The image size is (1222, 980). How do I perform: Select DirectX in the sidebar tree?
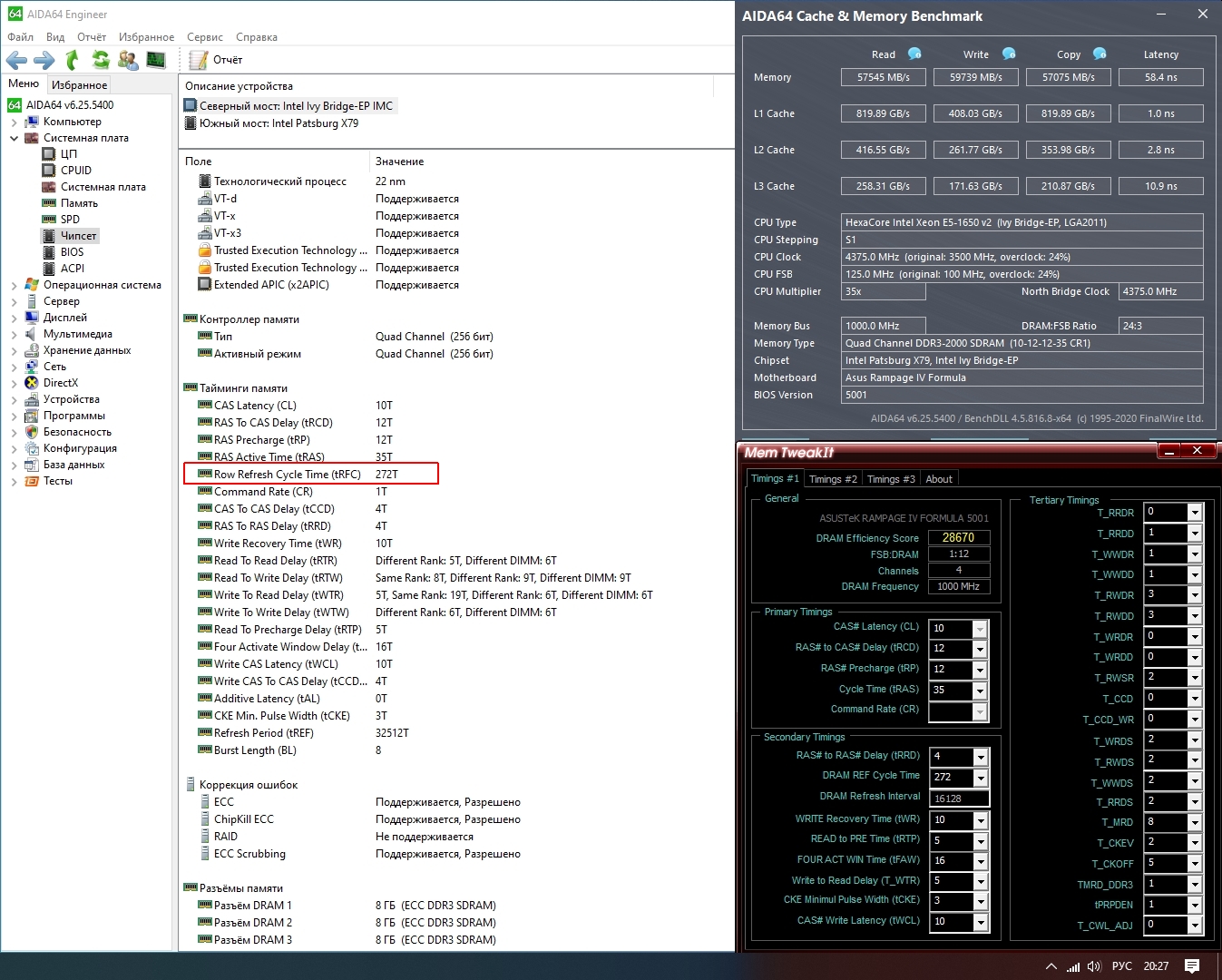(x=61, y=383)
